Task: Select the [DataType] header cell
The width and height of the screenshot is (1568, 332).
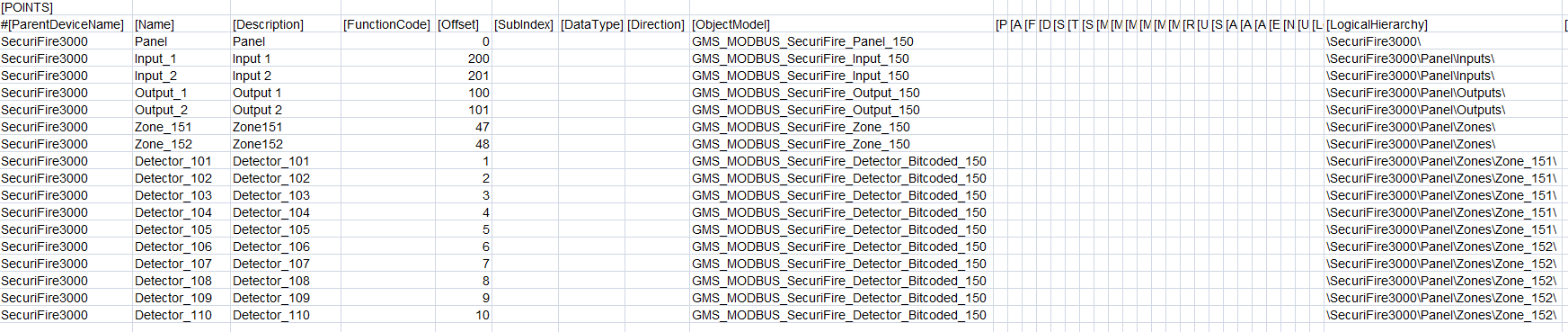Action: [x=591, y=24]
